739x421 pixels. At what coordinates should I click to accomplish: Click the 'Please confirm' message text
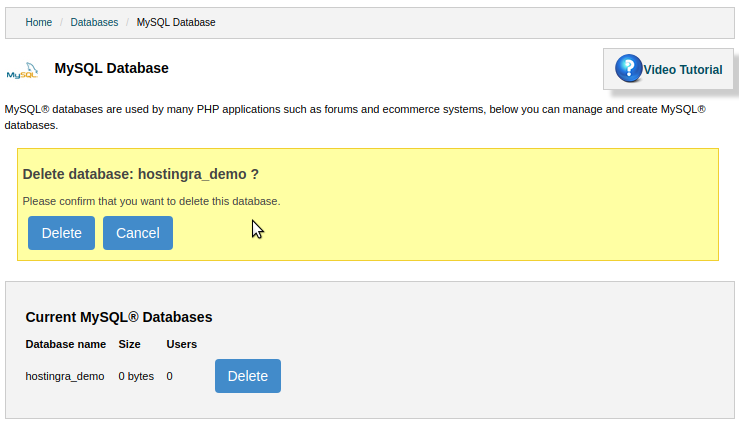pyautogui.click(x=151, y=201)
